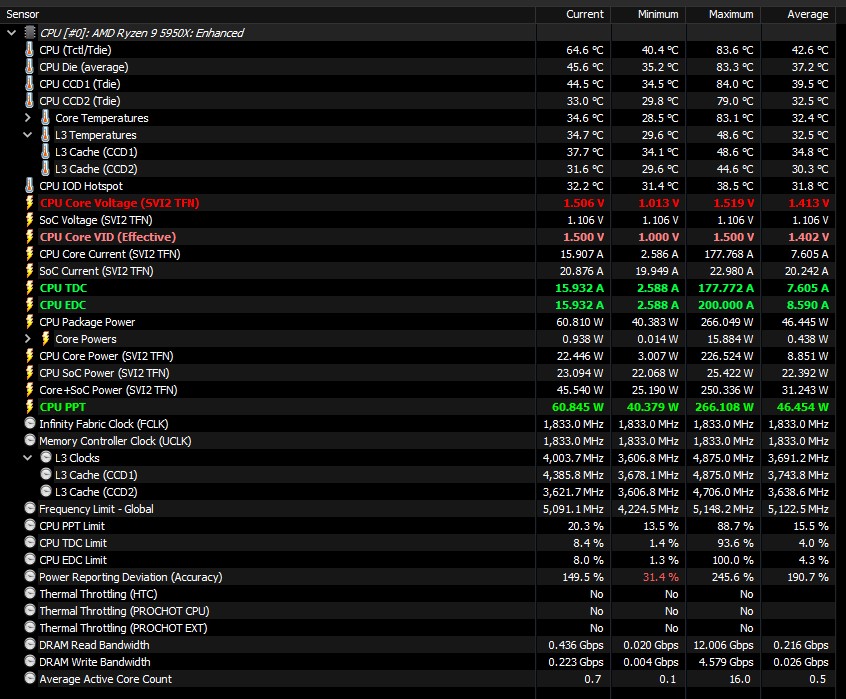
Task: Click the 5,148.2 MHz maximum frequency limit
Action: (x=724, y=509)
